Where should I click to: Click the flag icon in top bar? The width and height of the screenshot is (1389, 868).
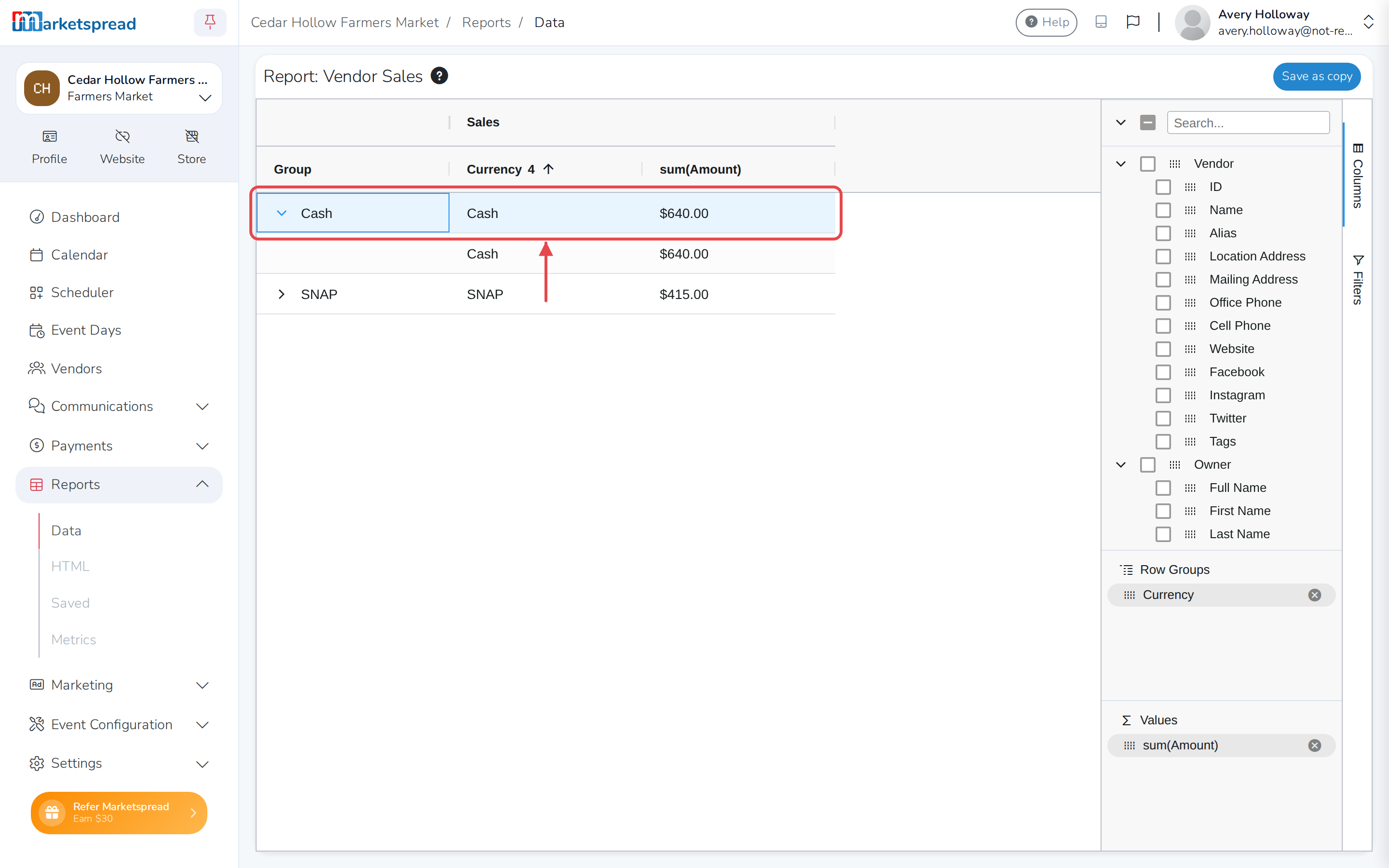[x=1132, y=22]
